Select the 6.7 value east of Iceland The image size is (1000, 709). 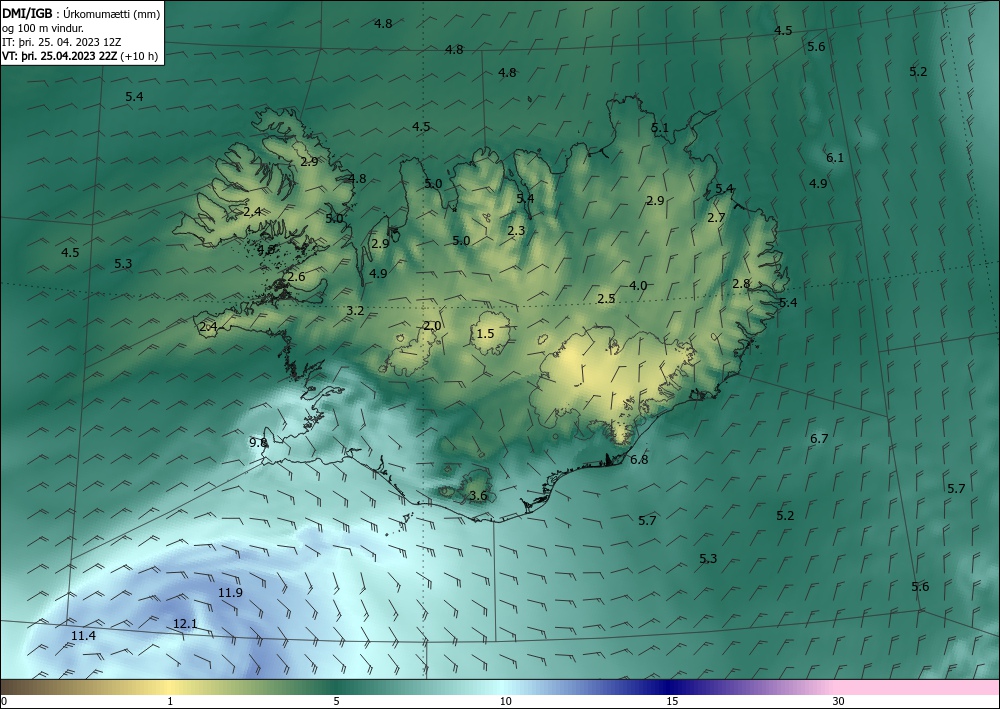coord(819,439)
